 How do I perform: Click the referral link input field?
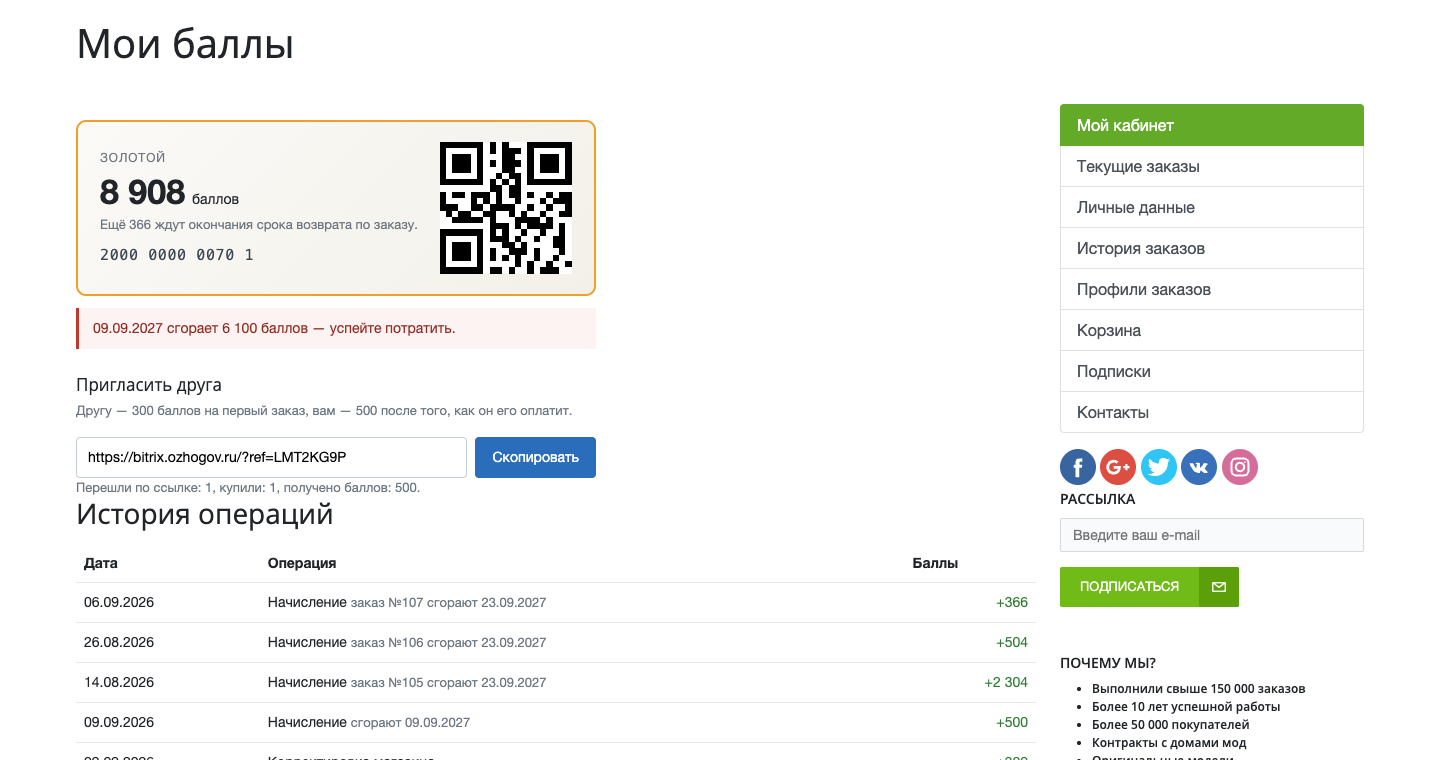click(x=271, y=457)
